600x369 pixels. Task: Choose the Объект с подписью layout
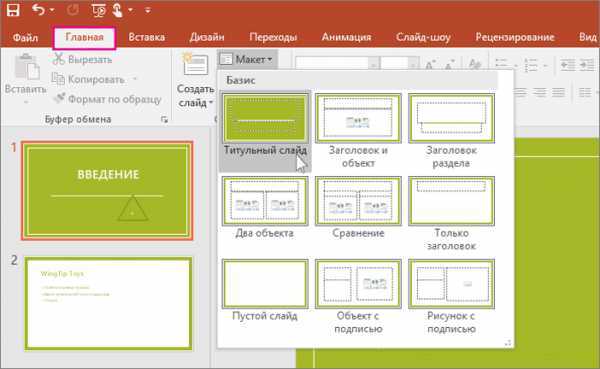click(358, 297)
